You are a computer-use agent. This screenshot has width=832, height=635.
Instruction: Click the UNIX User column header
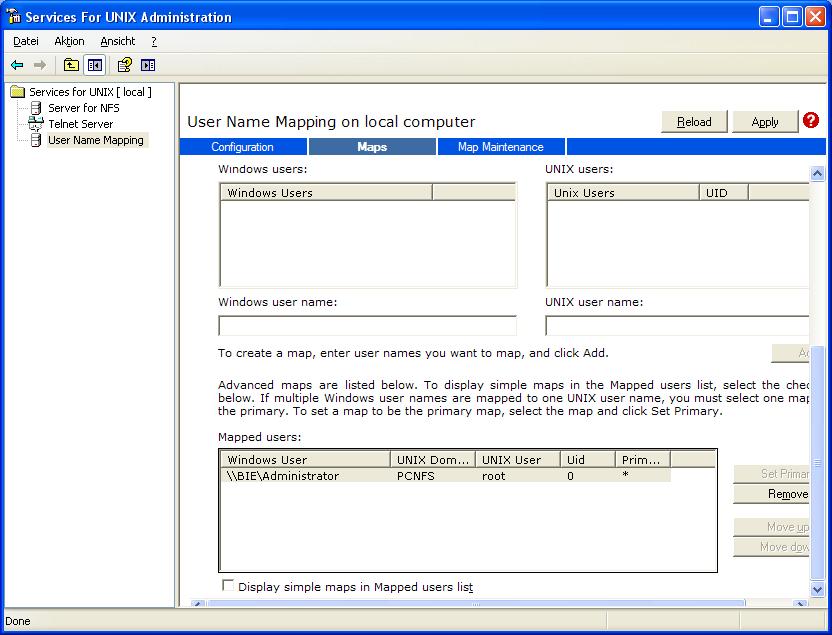tap(518, 459)
